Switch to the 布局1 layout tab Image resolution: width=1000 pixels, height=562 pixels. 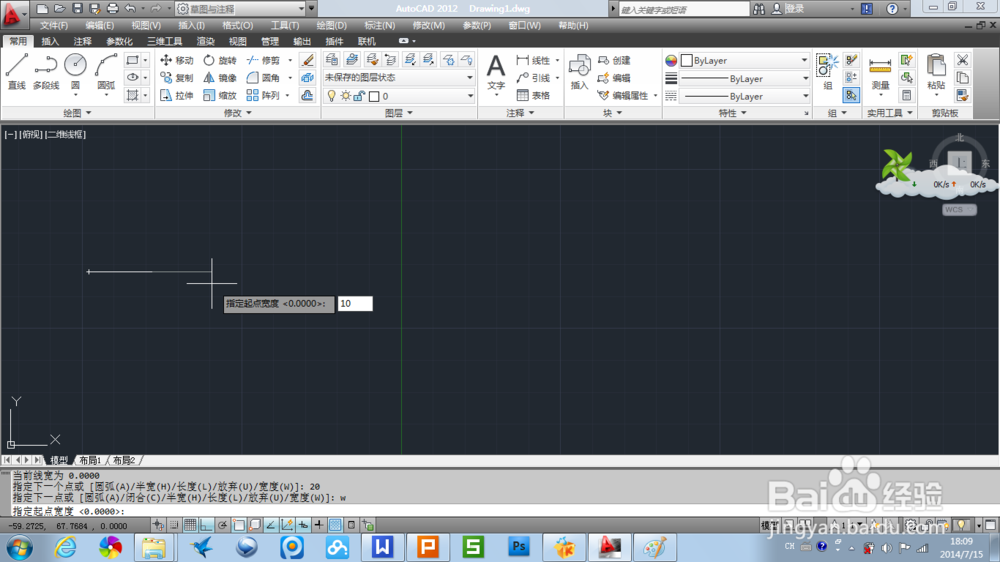coord(90,460)
